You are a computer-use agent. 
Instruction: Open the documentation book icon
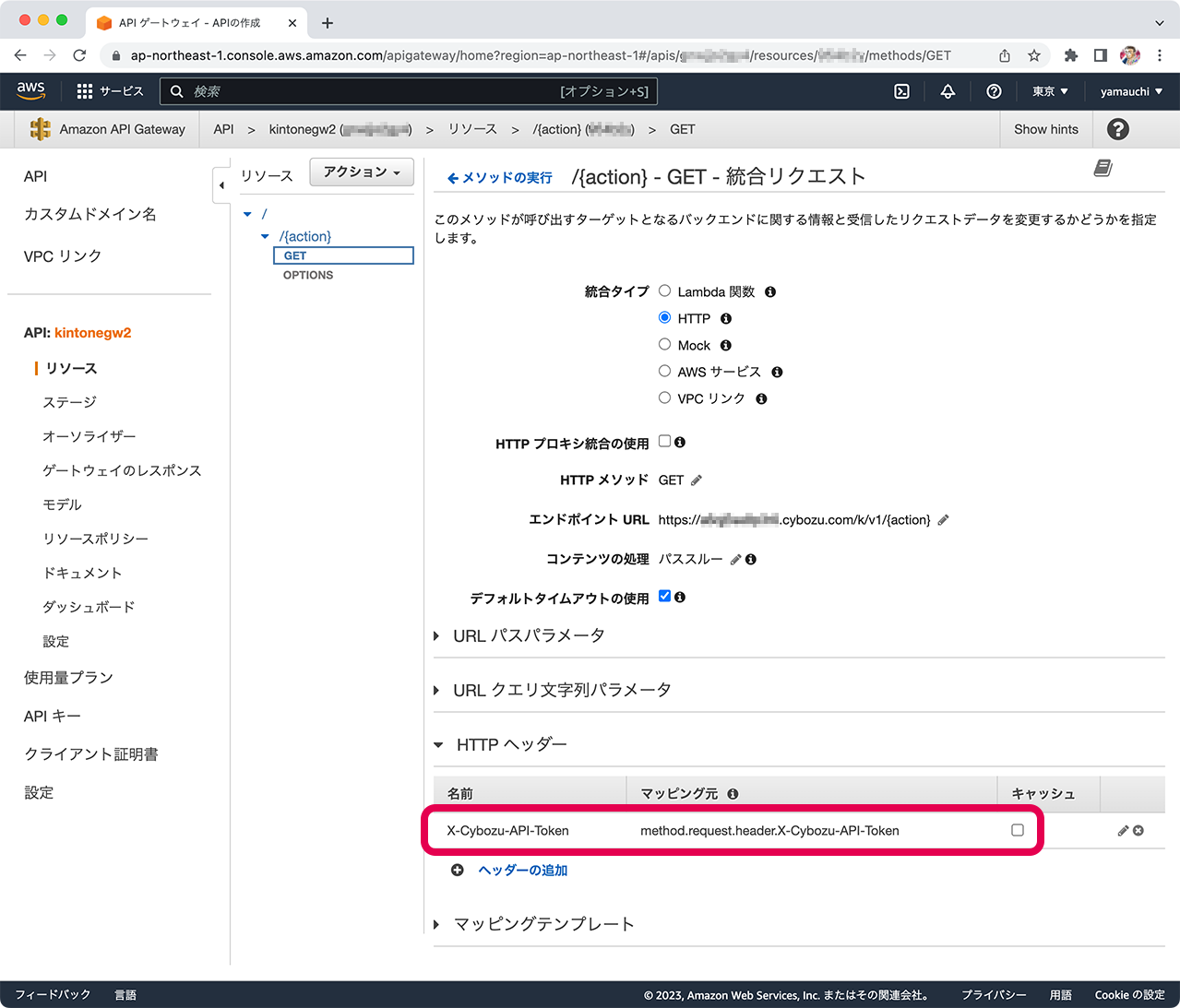pyautogui.click(x=1103, y=168)
